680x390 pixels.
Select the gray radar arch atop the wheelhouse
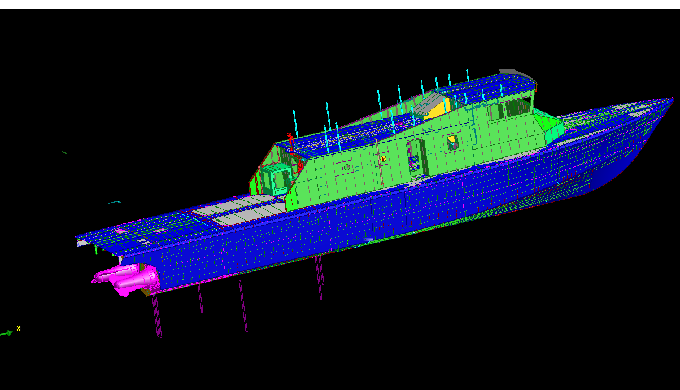516,74
